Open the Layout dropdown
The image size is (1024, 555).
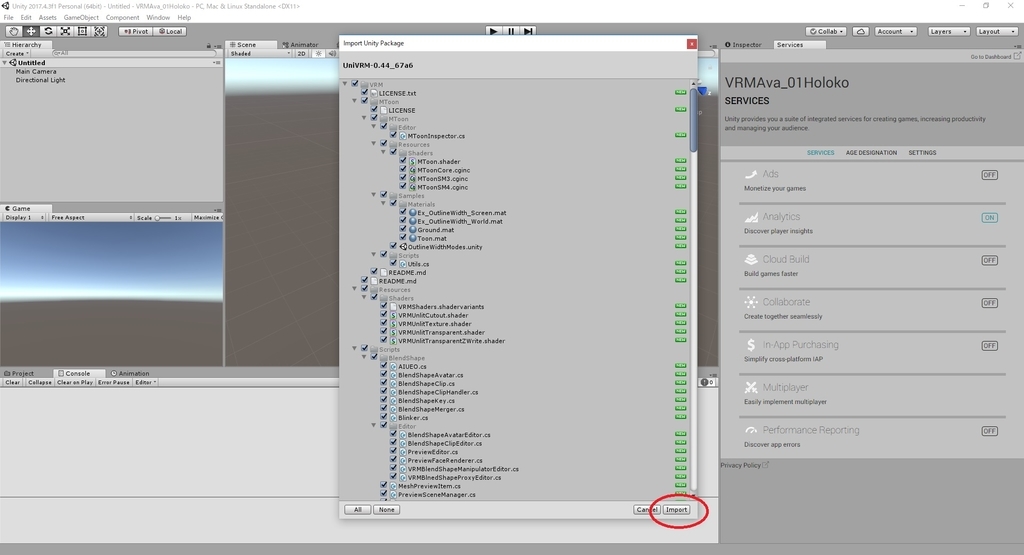pyautogui.click(x=997, y=31)
